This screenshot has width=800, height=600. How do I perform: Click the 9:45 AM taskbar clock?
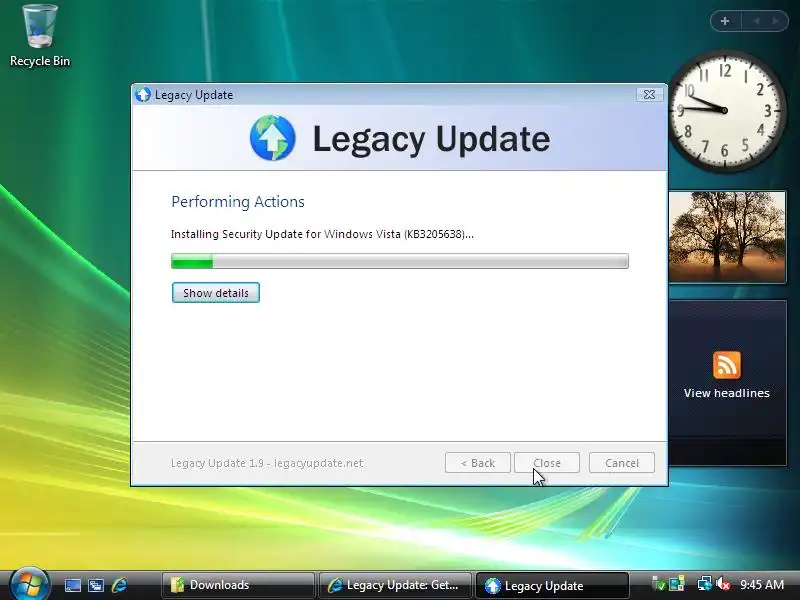coord(762,584)
